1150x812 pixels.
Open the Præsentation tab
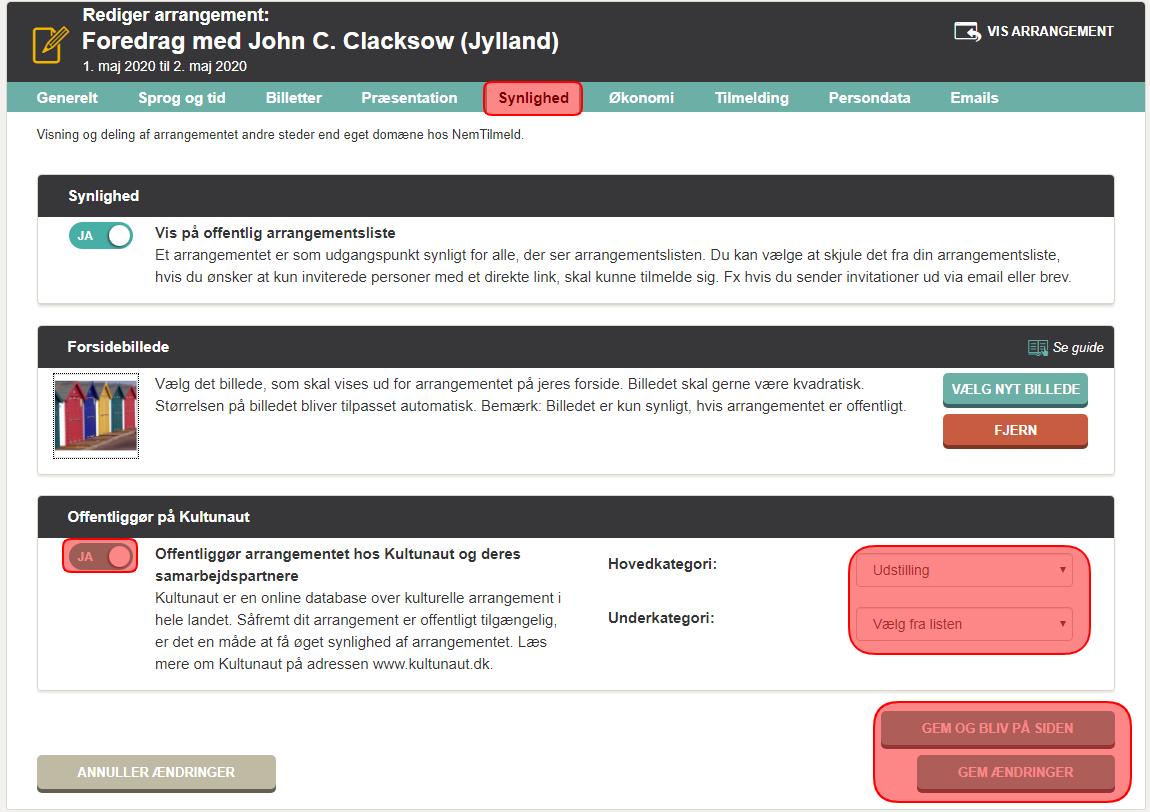409,98
